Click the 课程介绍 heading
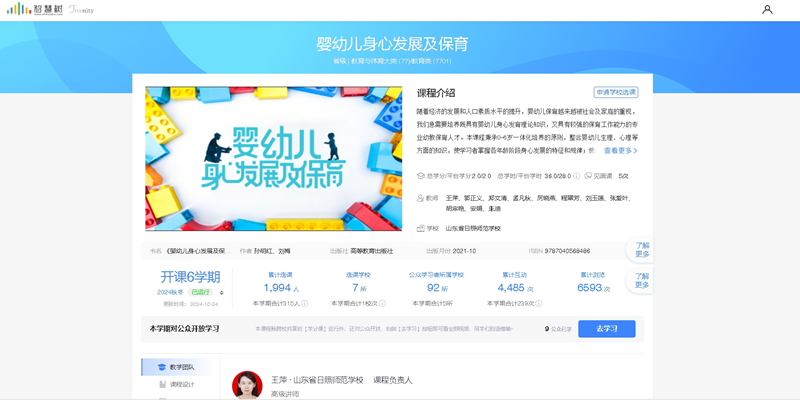This screenshot has height=400, width=800. 436,93
